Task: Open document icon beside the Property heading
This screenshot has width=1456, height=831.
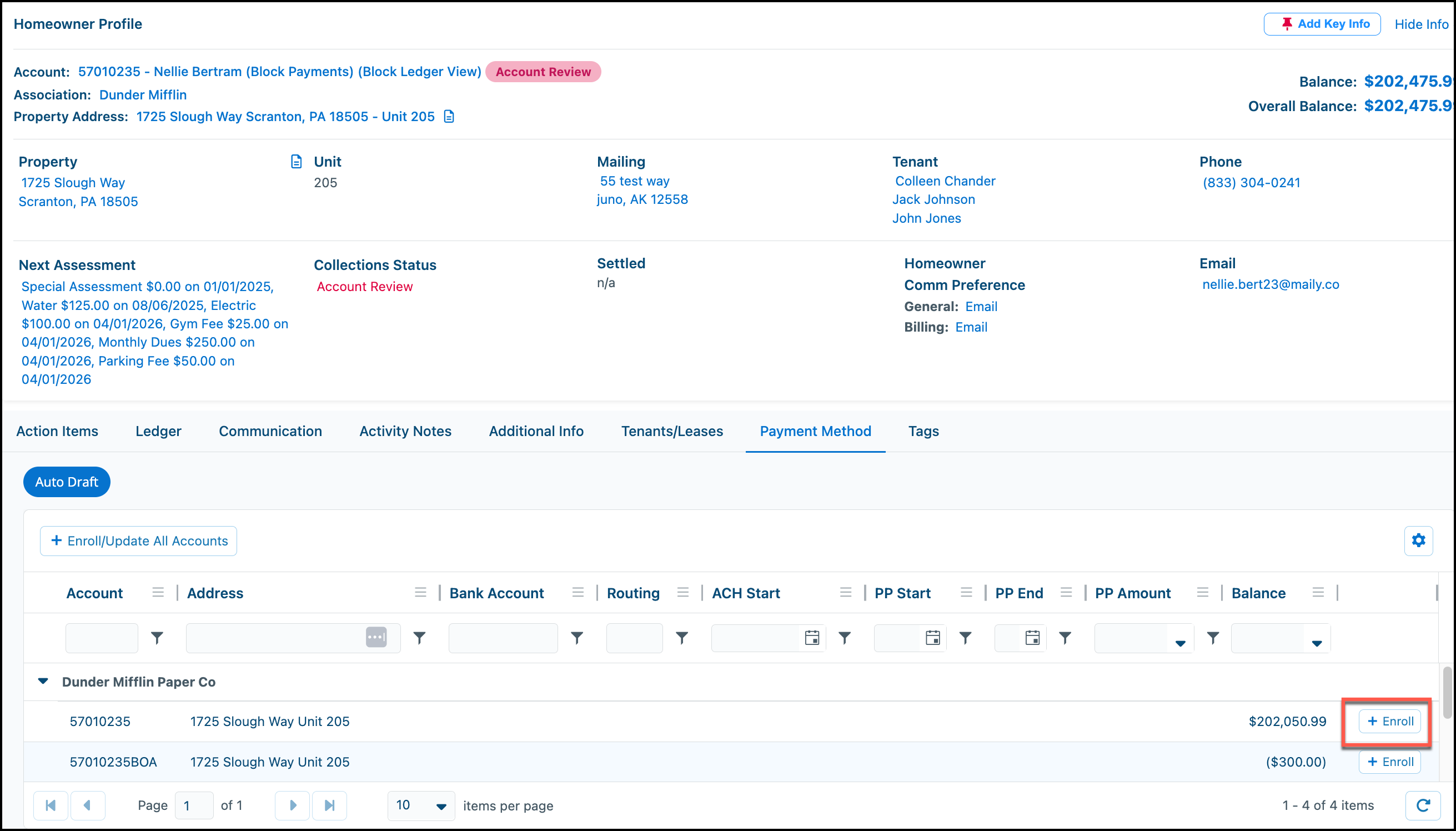Action: click(296, 162)
